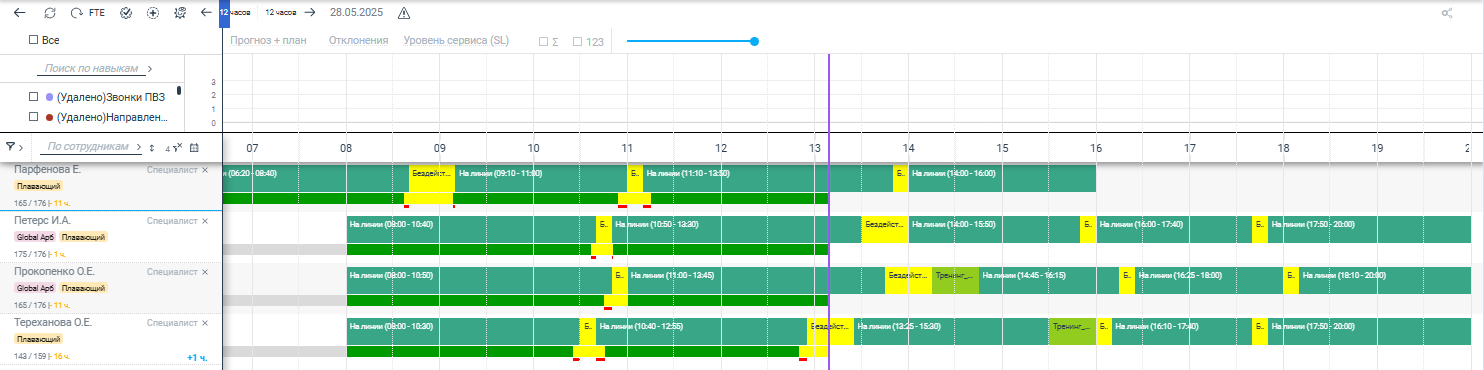Viewport: 1484px width, 370px height.
Task: Click Специалист role on Петерс row
Action: [171, 220]
